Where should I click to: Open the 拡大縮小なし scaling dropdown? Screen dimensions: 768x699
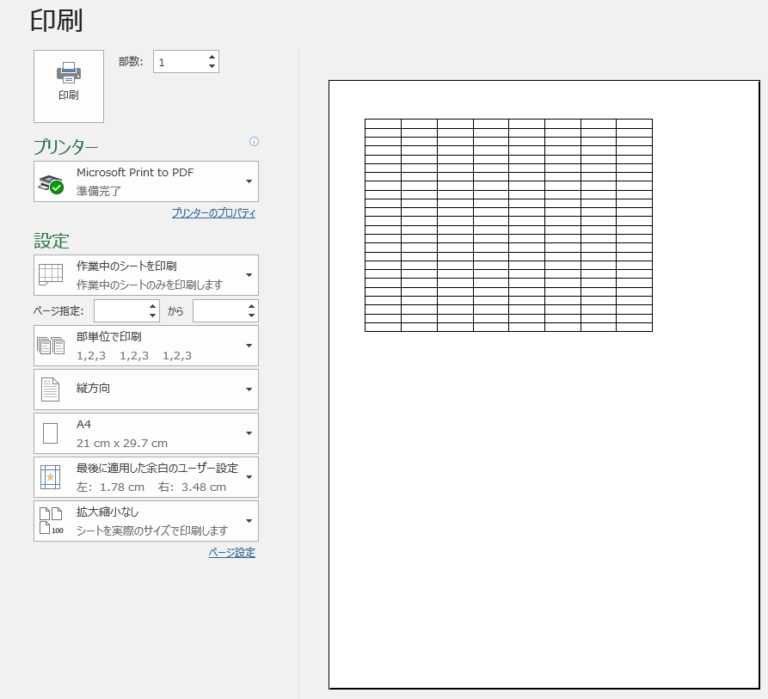click(x=248, y=521)
